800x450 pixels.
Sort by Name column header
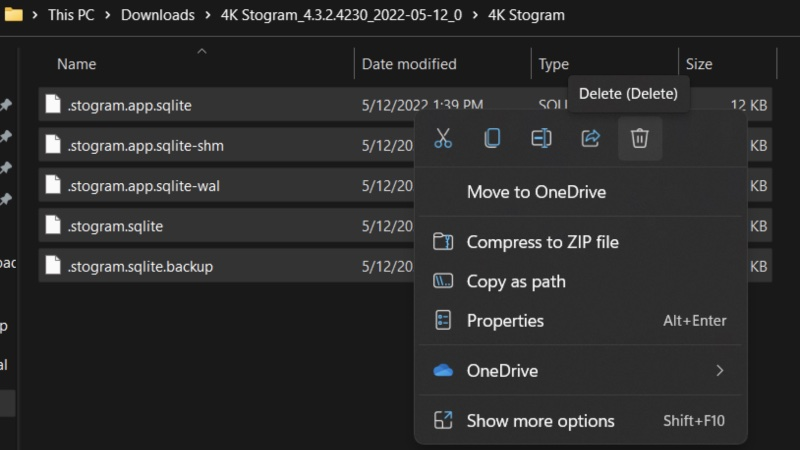pos(77,64)
